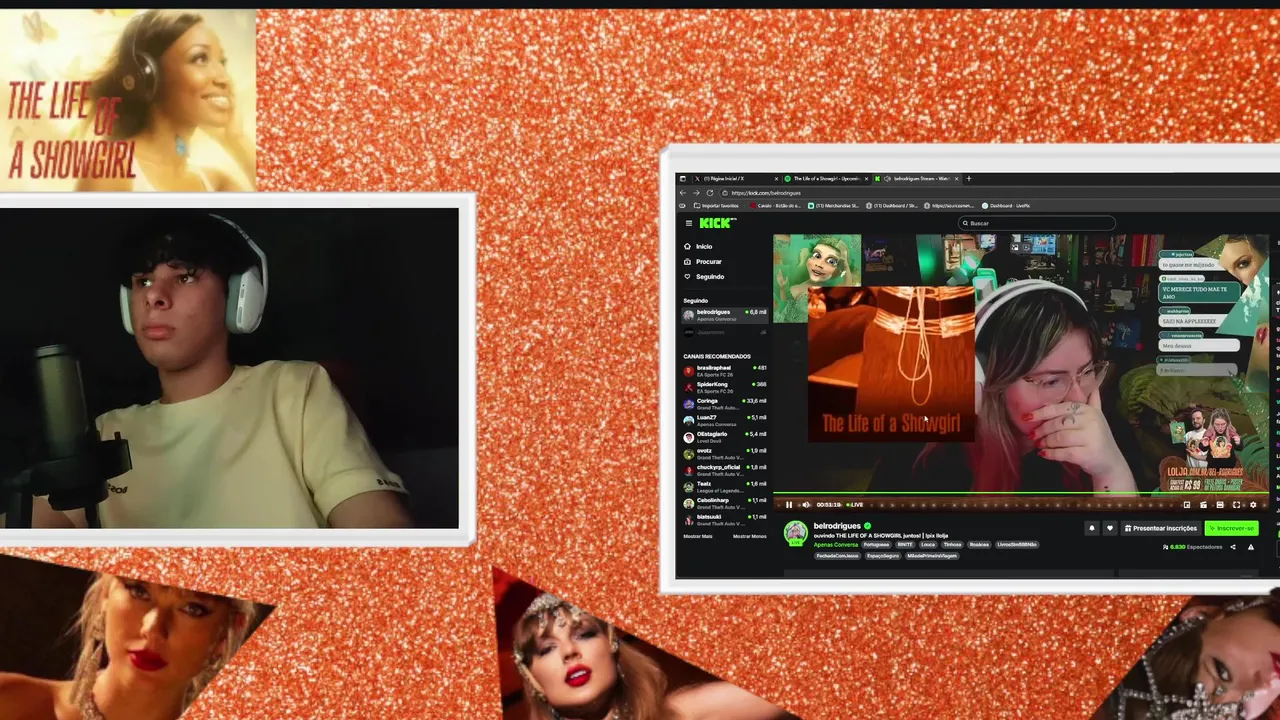
Task: Open Importar favoritos bookmark
Action: 716,205
